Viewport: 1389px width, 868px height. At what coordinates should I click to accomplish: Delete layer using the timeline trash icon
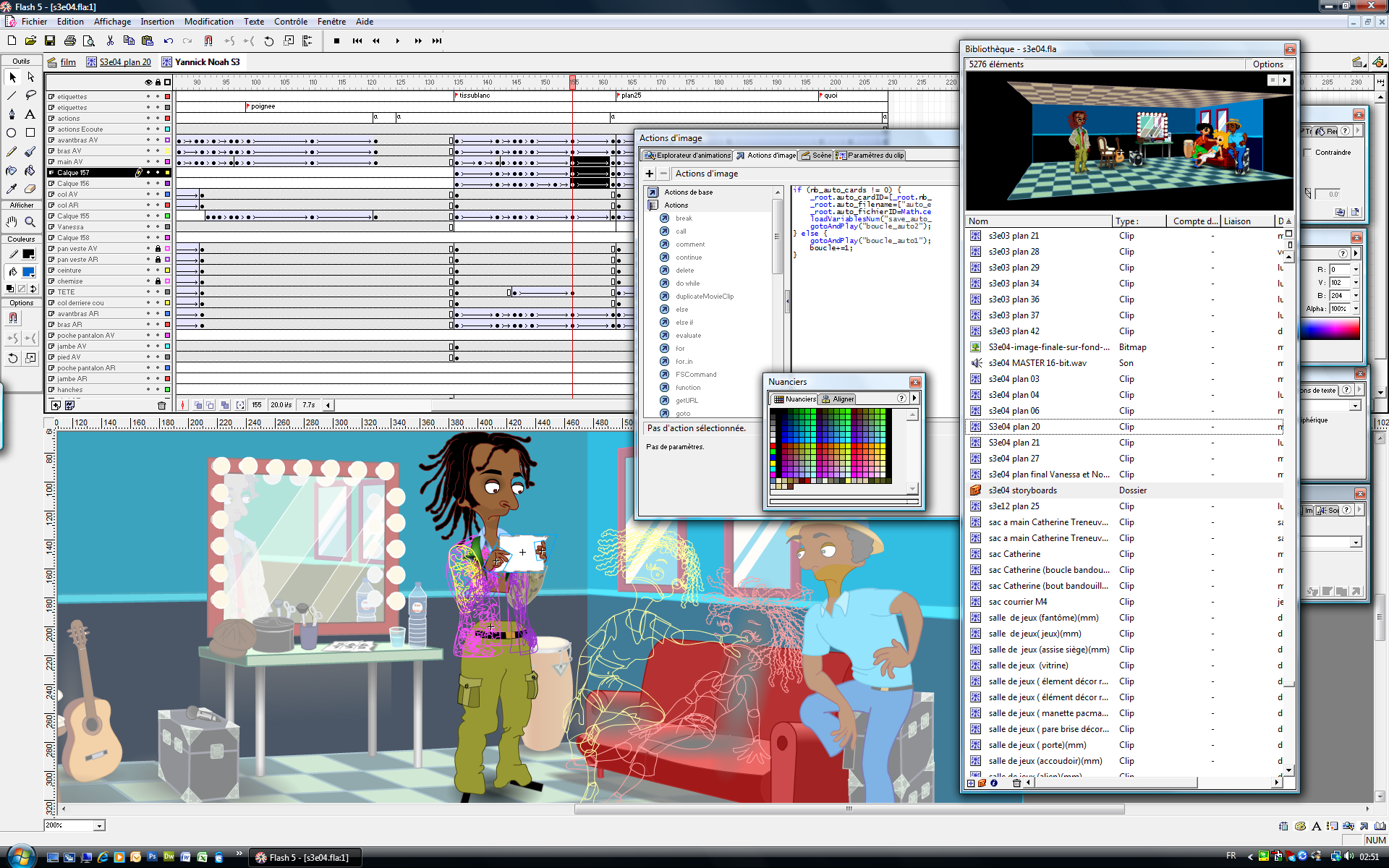161,405
